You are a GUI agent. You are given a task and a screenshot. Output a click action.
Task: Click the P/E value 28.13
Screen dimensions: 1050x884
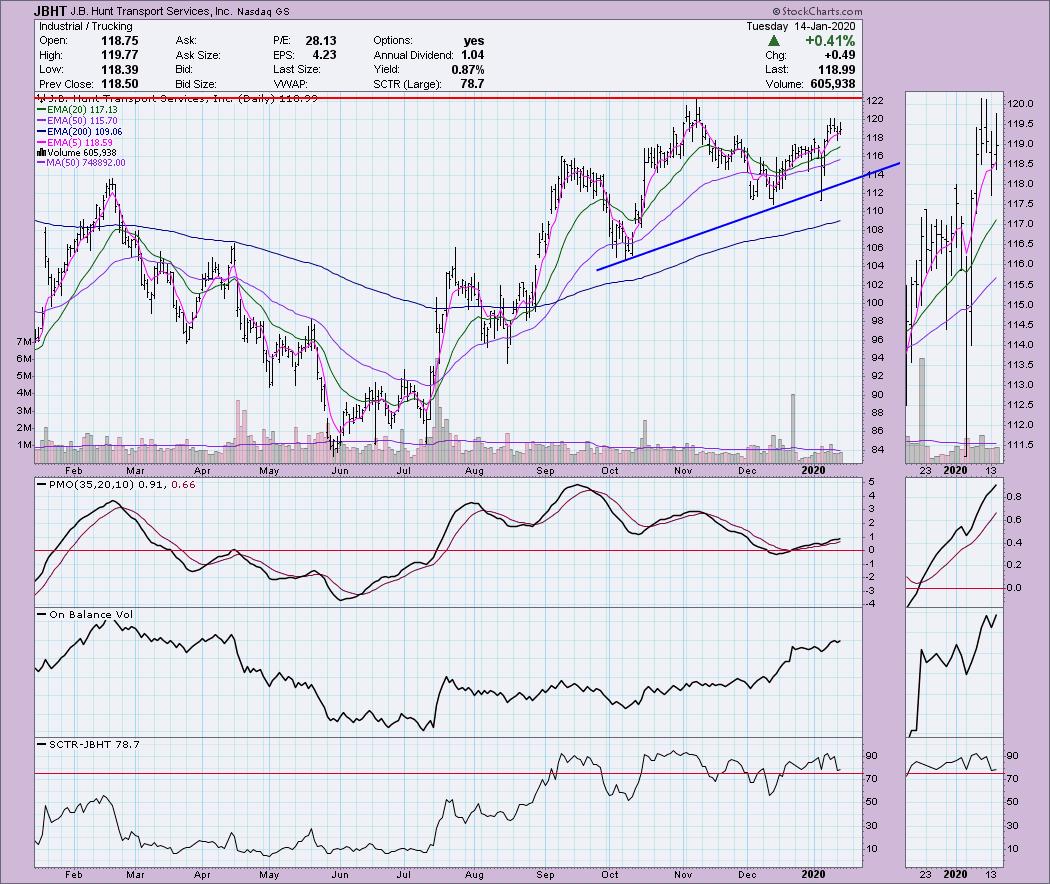point(321,41)
